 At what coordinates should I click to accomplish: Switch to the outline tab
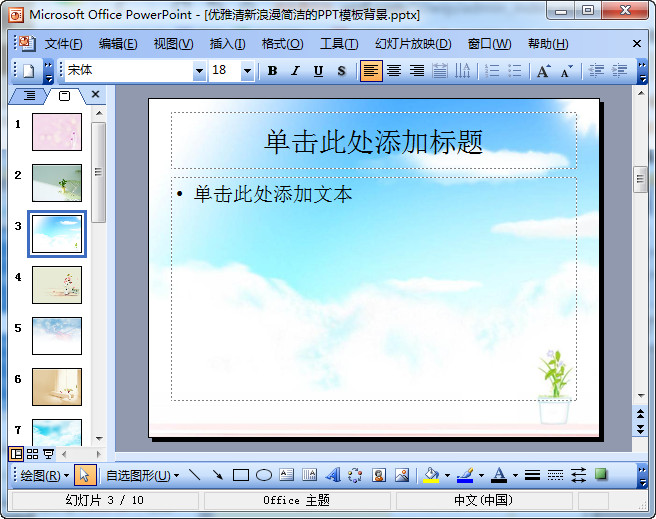point(28,96)
